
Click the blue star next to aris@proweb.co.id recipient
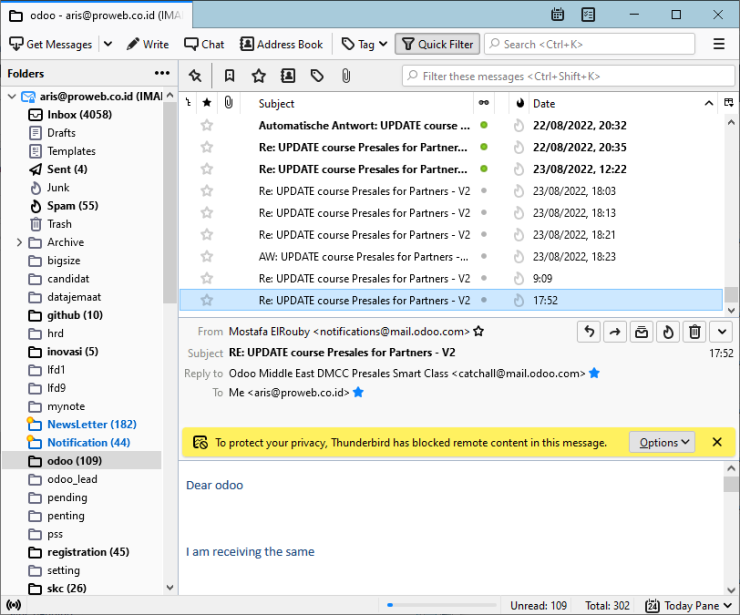[358, 392]
